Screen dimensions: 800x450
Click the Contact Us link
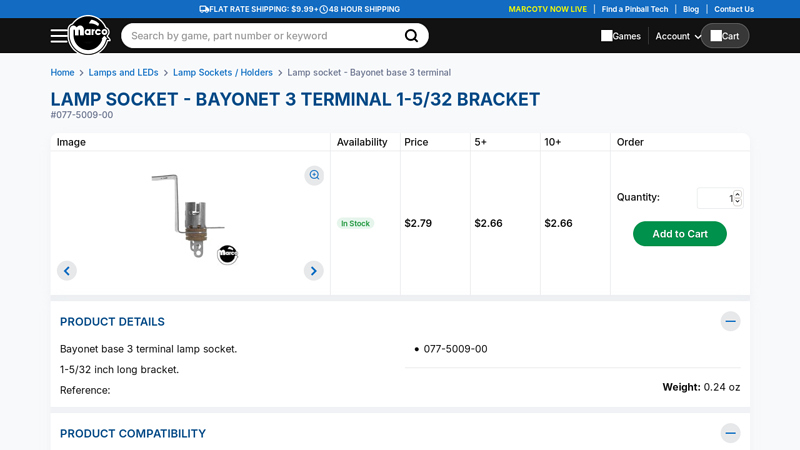pyautogui.click(x=734, y=9)
